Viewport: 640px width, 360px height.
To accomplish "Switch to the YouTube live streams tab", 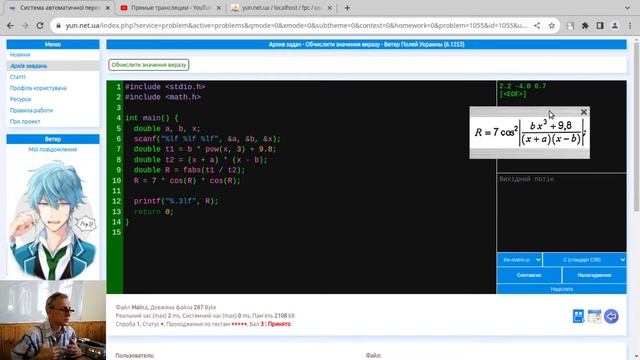I will [x=170, y=8].
